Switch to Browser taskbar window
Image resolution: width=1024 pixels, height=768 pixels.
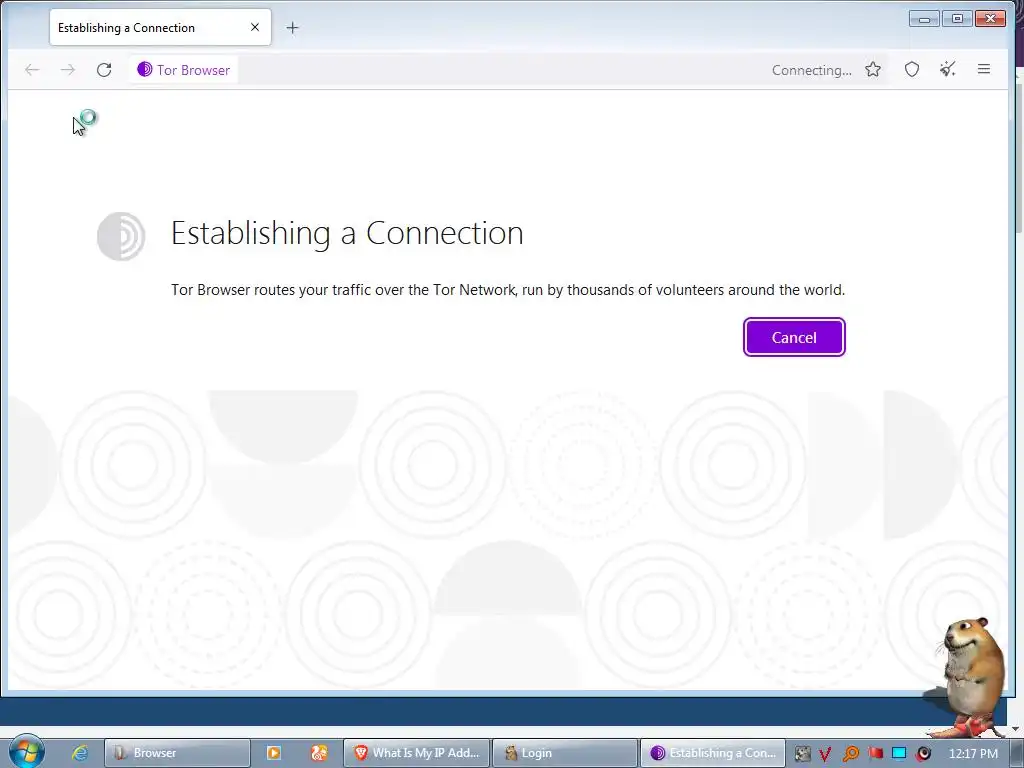point(178,753)
